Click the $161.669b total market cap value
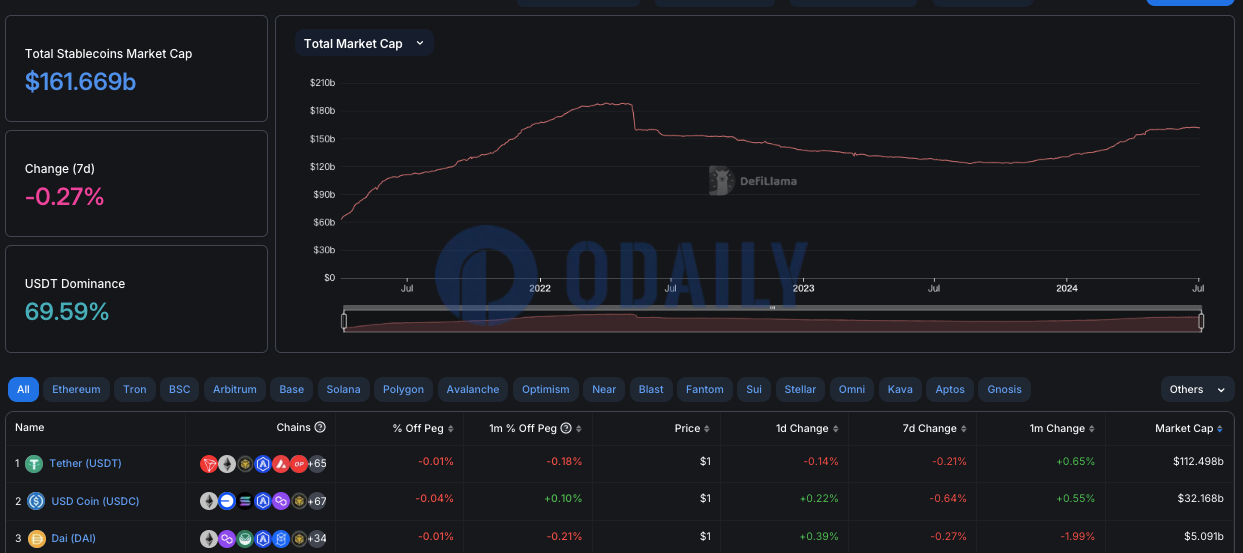 (80, 82)
